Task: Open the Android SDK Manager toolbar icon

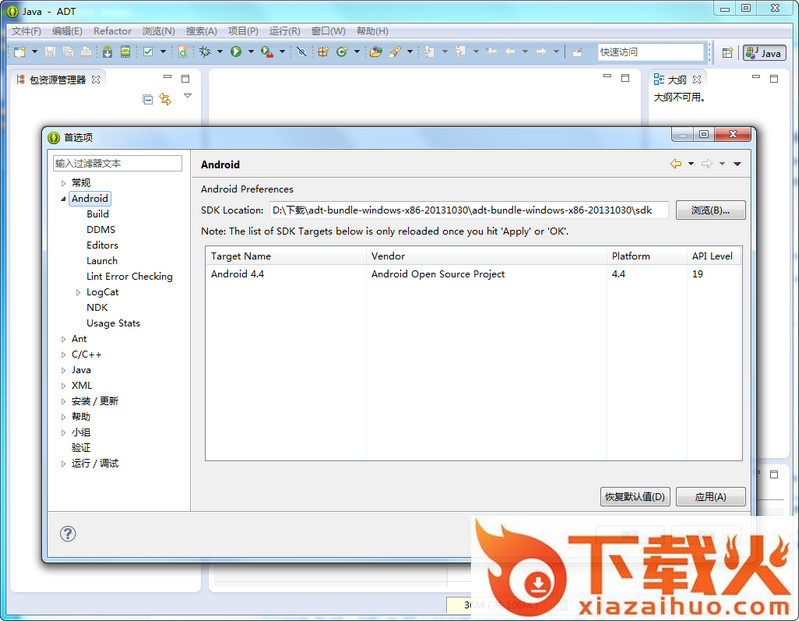Action: 108,52
